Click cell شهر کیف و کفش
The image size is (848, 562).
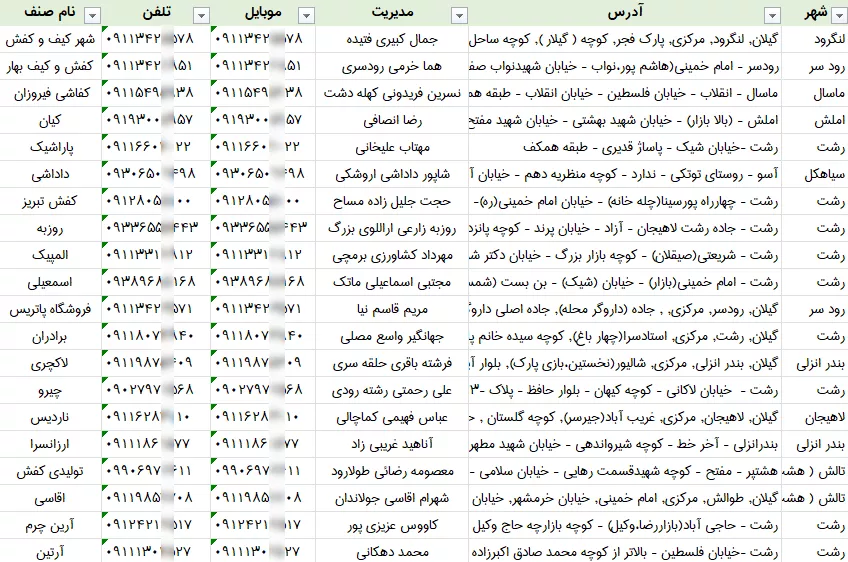(x=50, y=39)
